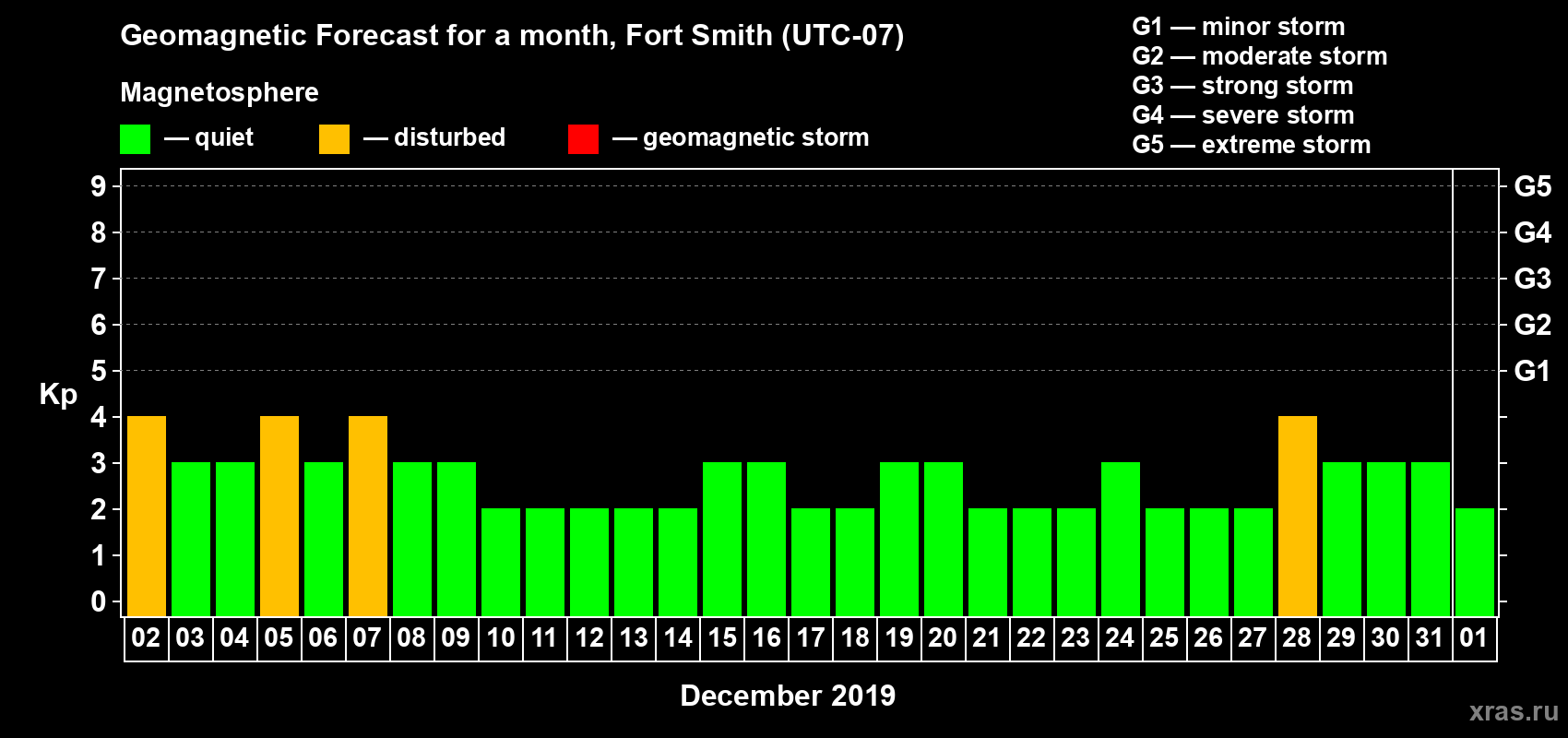The image size is (1568, 738).
Task: Click the date label 03
Action: (190, 638)
